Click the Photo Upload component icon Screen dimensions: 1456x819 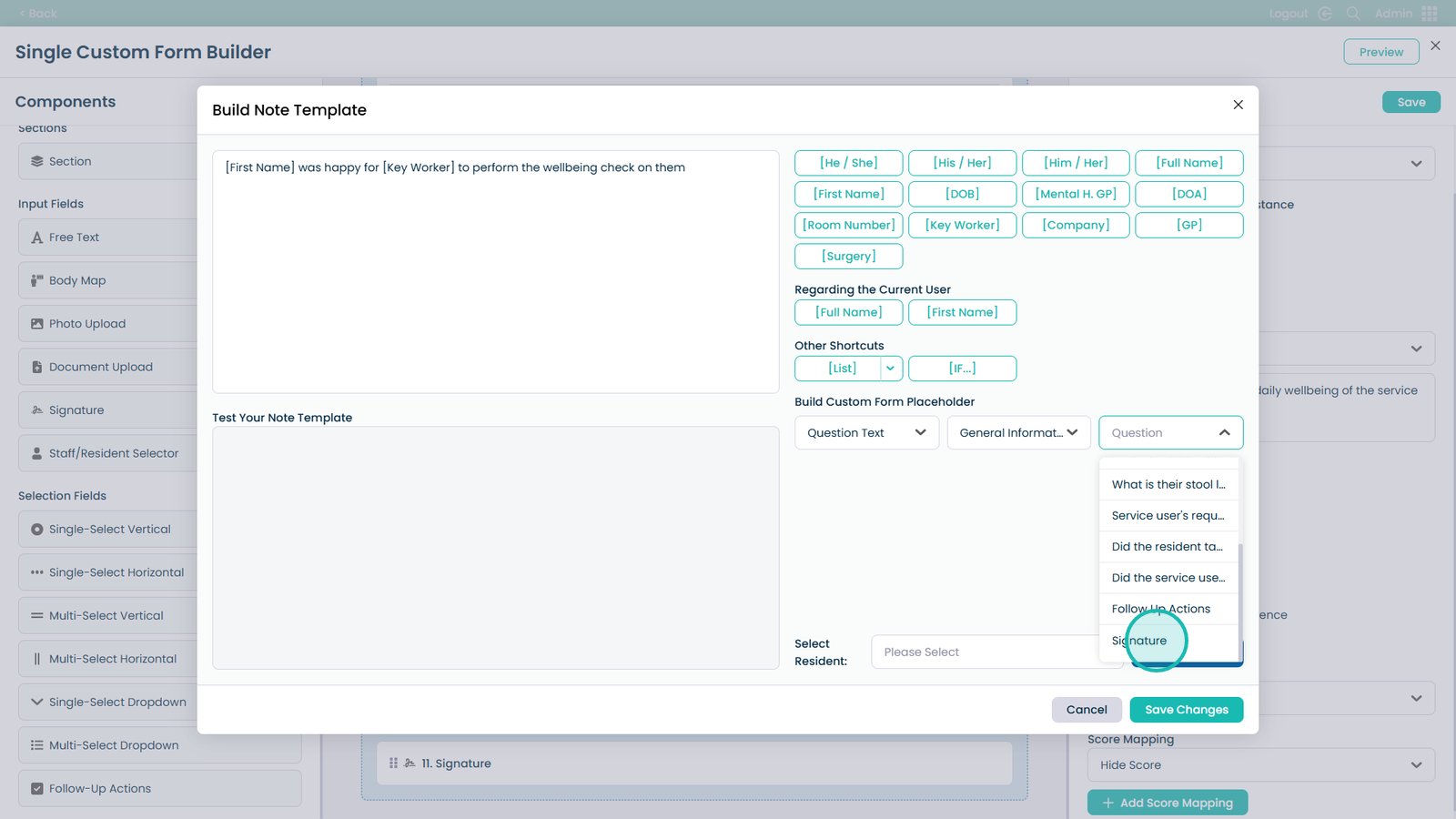[36, 324]
